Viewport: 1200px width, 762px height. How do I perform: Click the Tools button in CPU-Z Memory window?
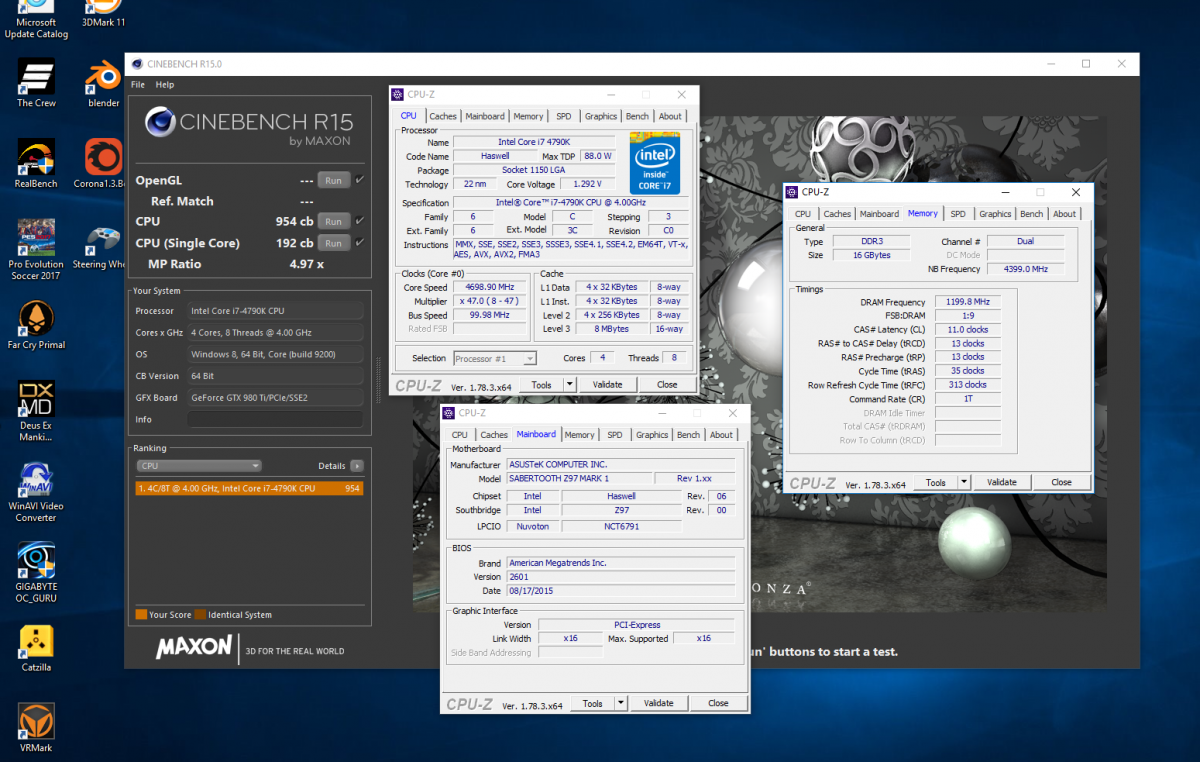(936, 482)
